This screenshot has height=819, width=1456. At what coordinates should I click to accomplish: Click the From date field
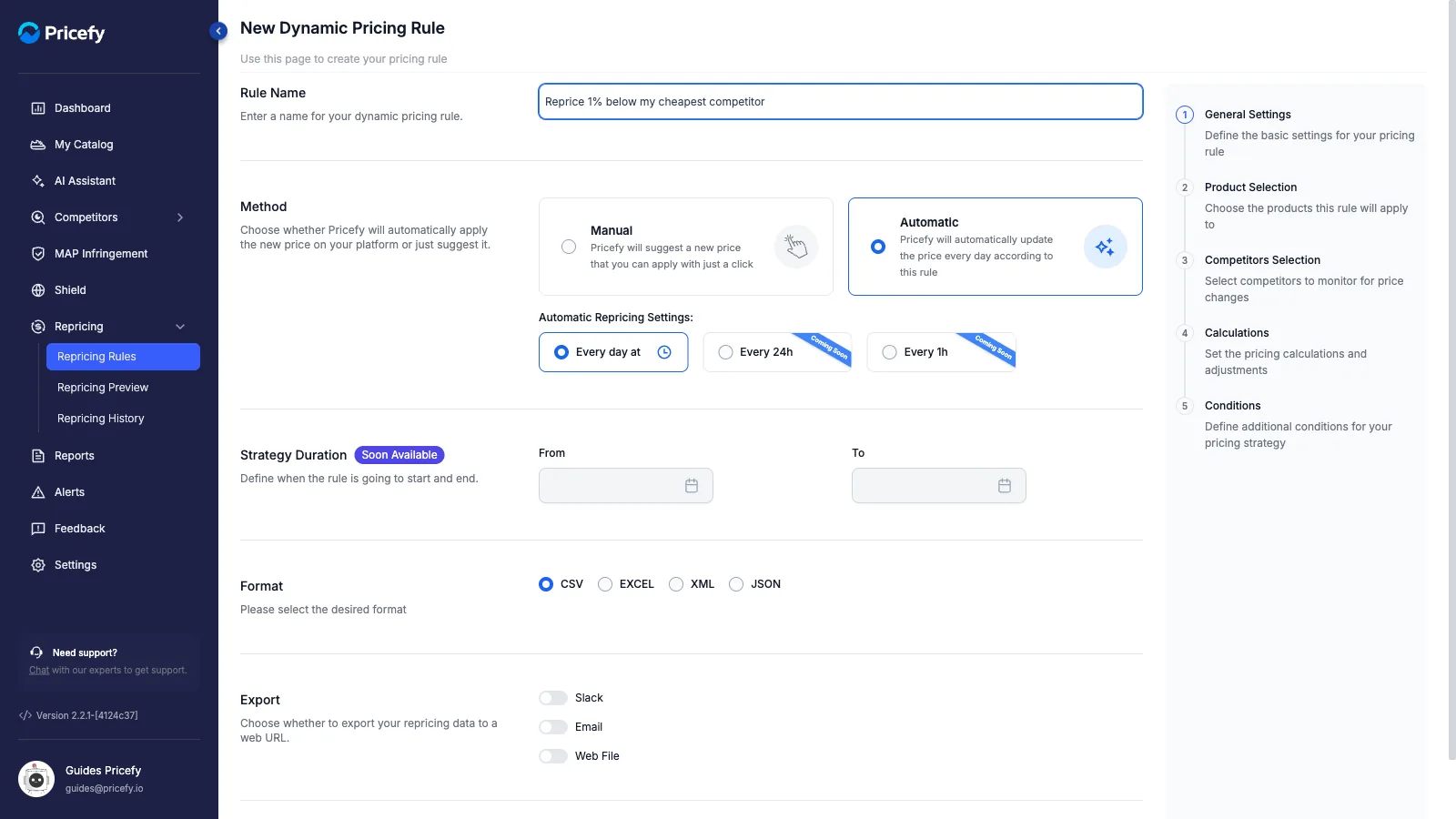coord(626,486)
